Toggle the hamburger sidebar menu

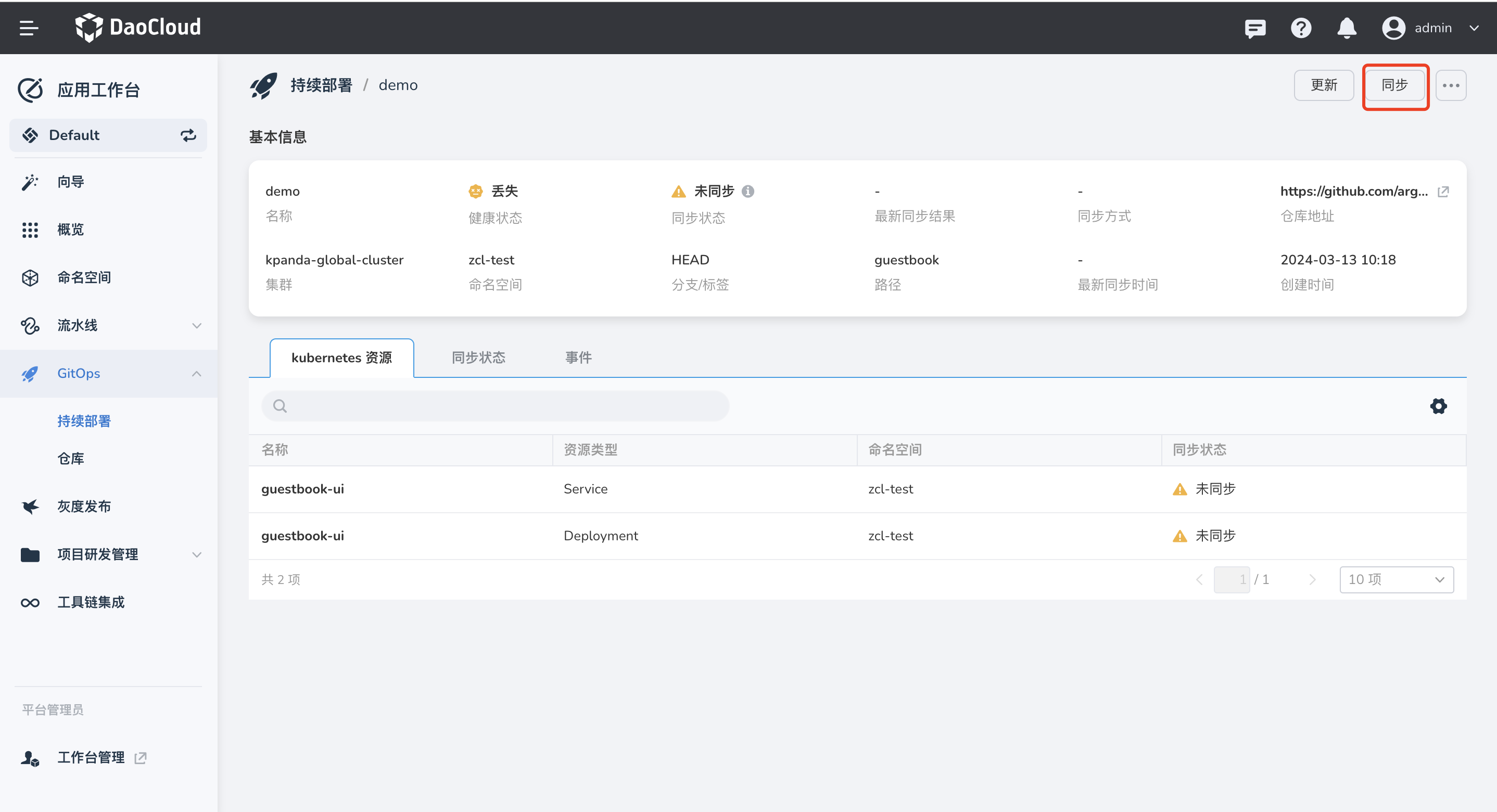click(x=29, y=27)
